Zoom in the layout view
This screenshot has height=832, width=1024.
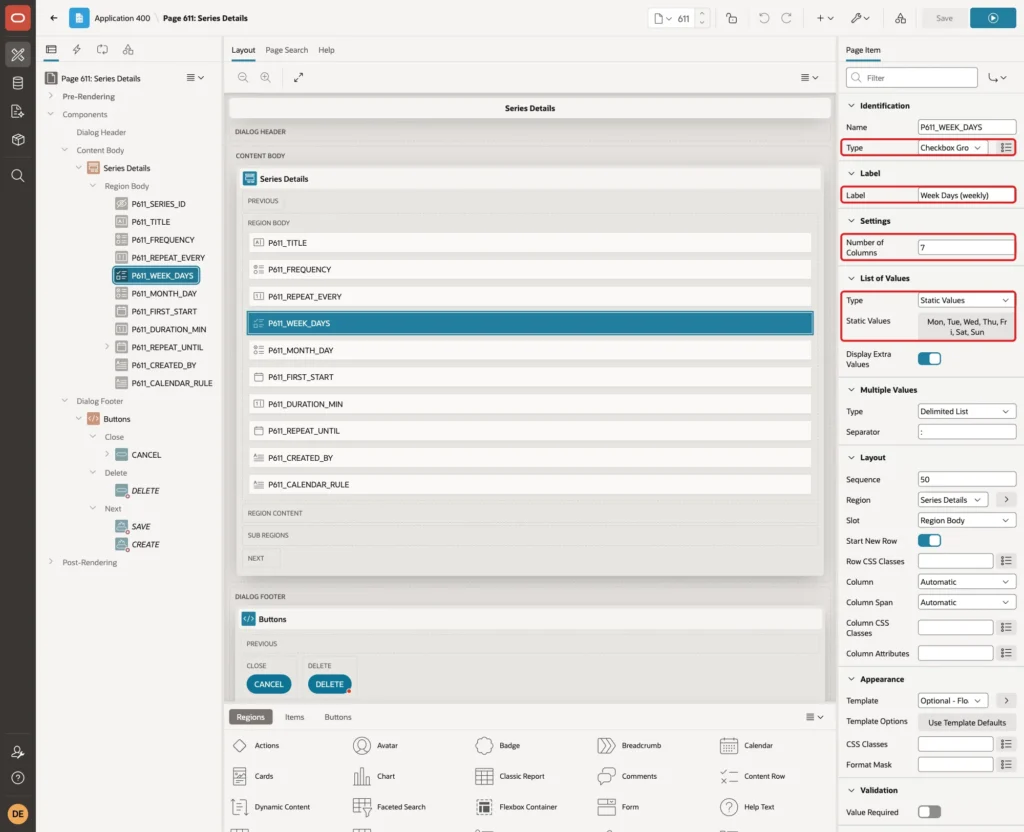pyautogui.click(x=266, y=77)
